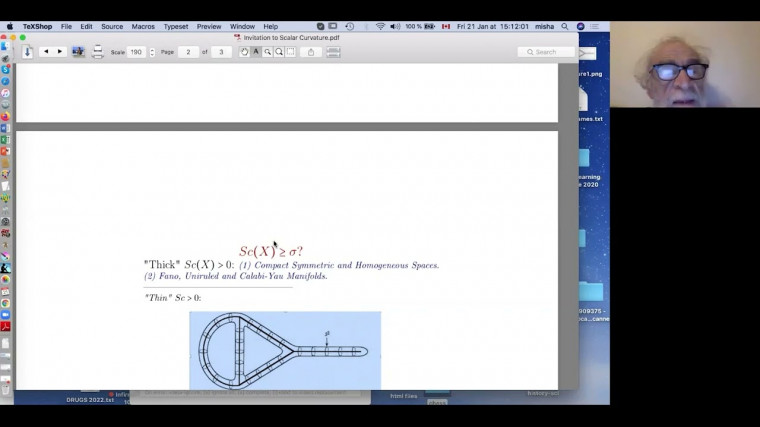Click text 'Fano, Uniruled and Calabi-Yau Manifolds'

(x=243, y=276)
